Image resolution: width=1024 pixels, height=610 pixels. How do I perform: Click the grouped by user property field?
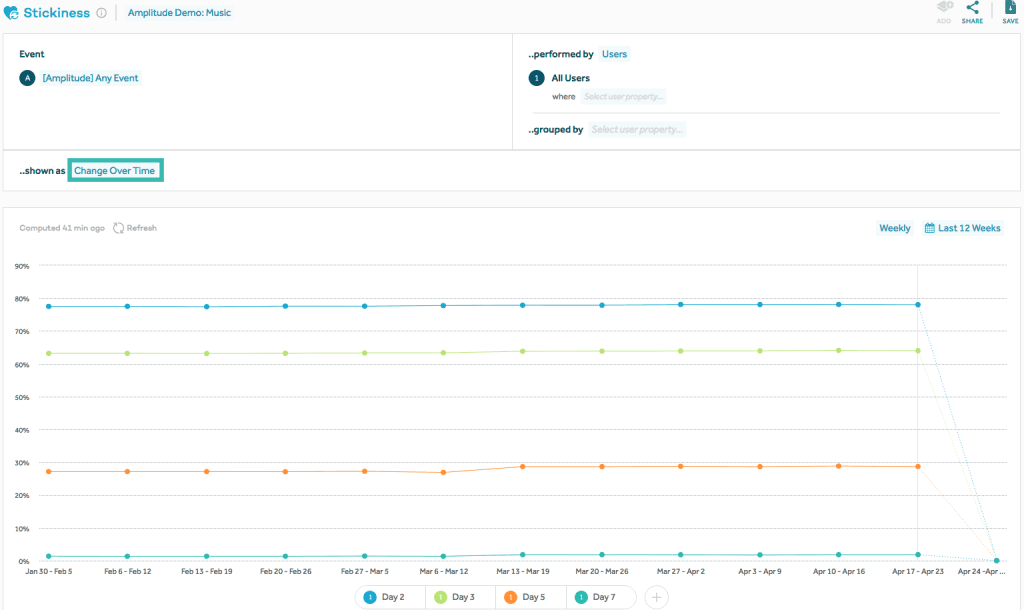637,130
